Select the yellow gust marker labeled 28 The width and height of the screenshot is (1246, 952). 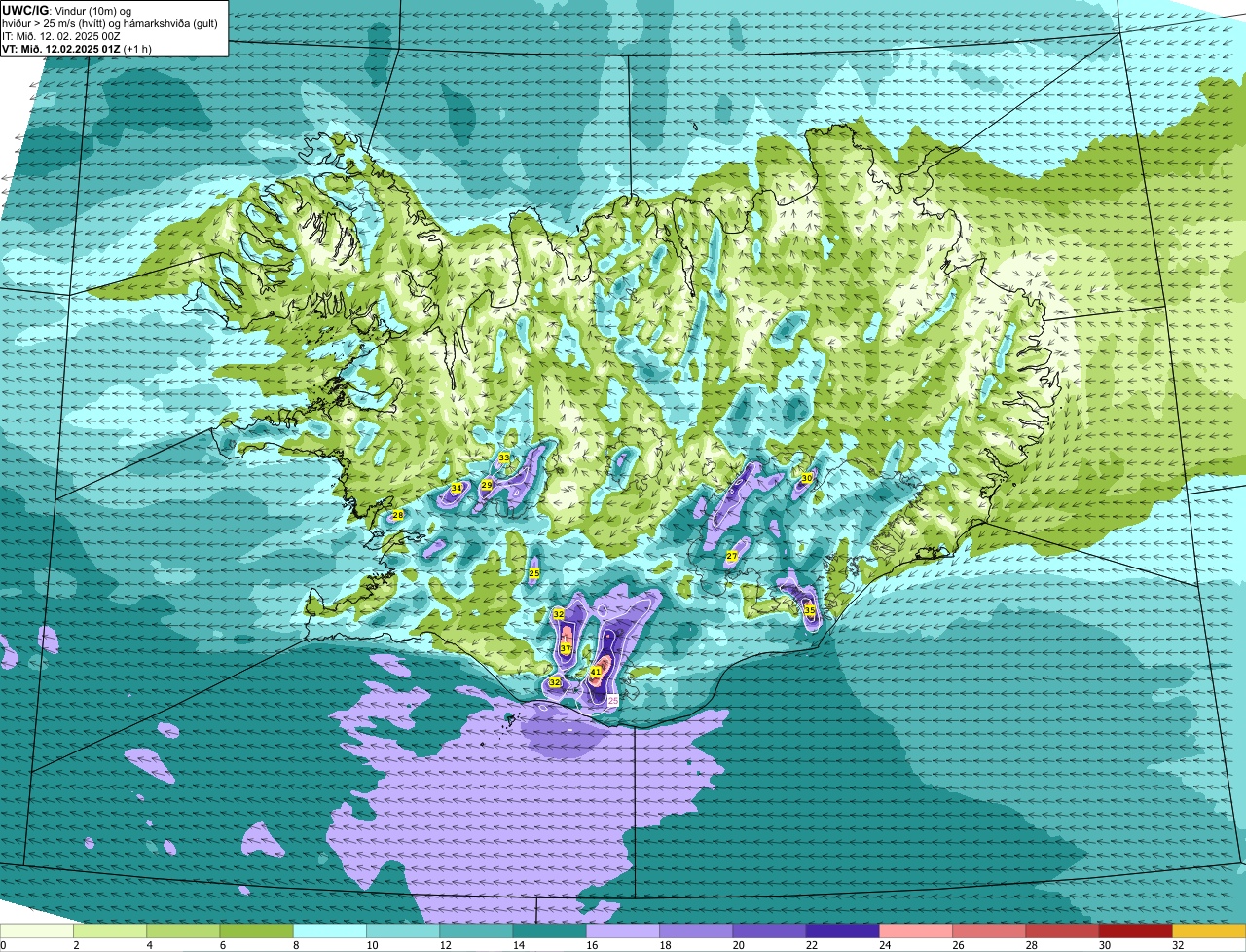[398, 515]
